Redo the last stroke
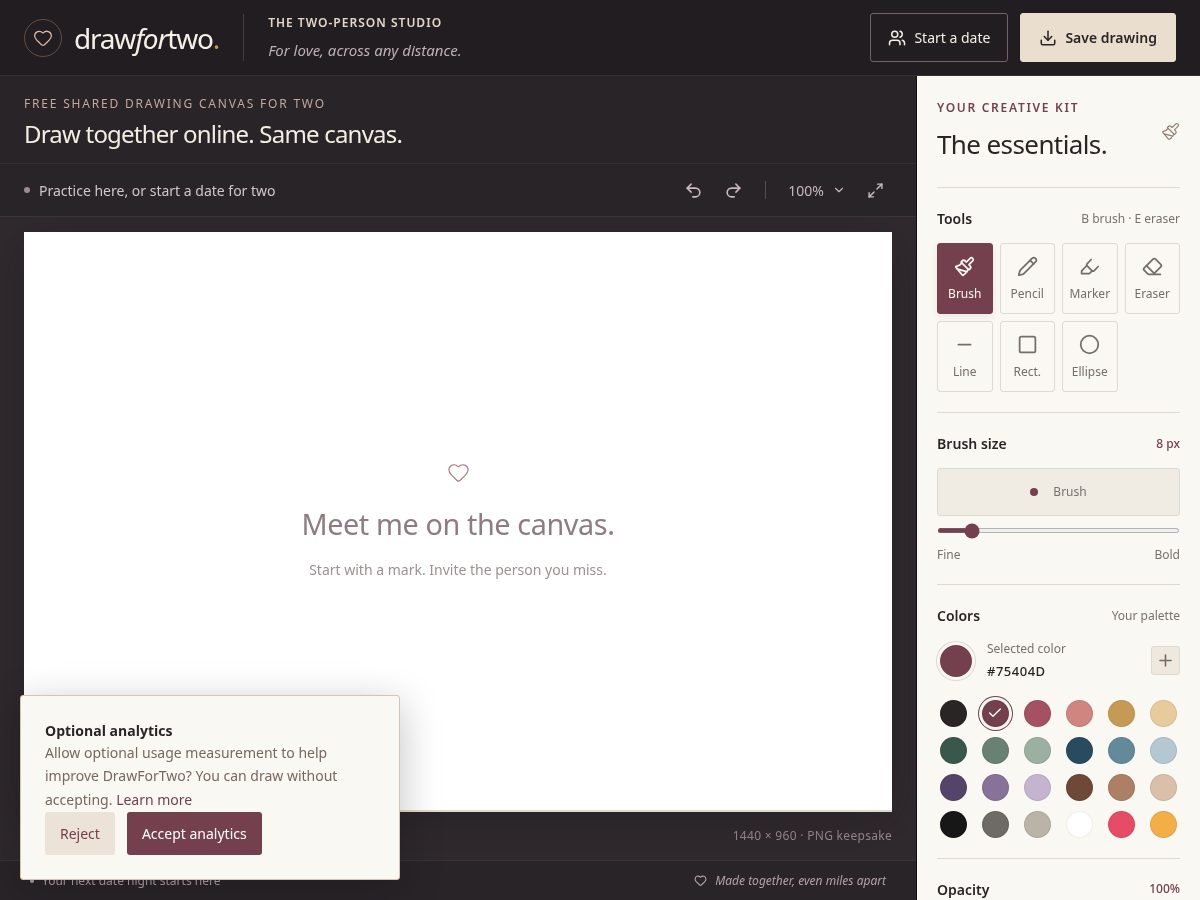This screenshot has height=900, width=1200. tap(733, 190)
